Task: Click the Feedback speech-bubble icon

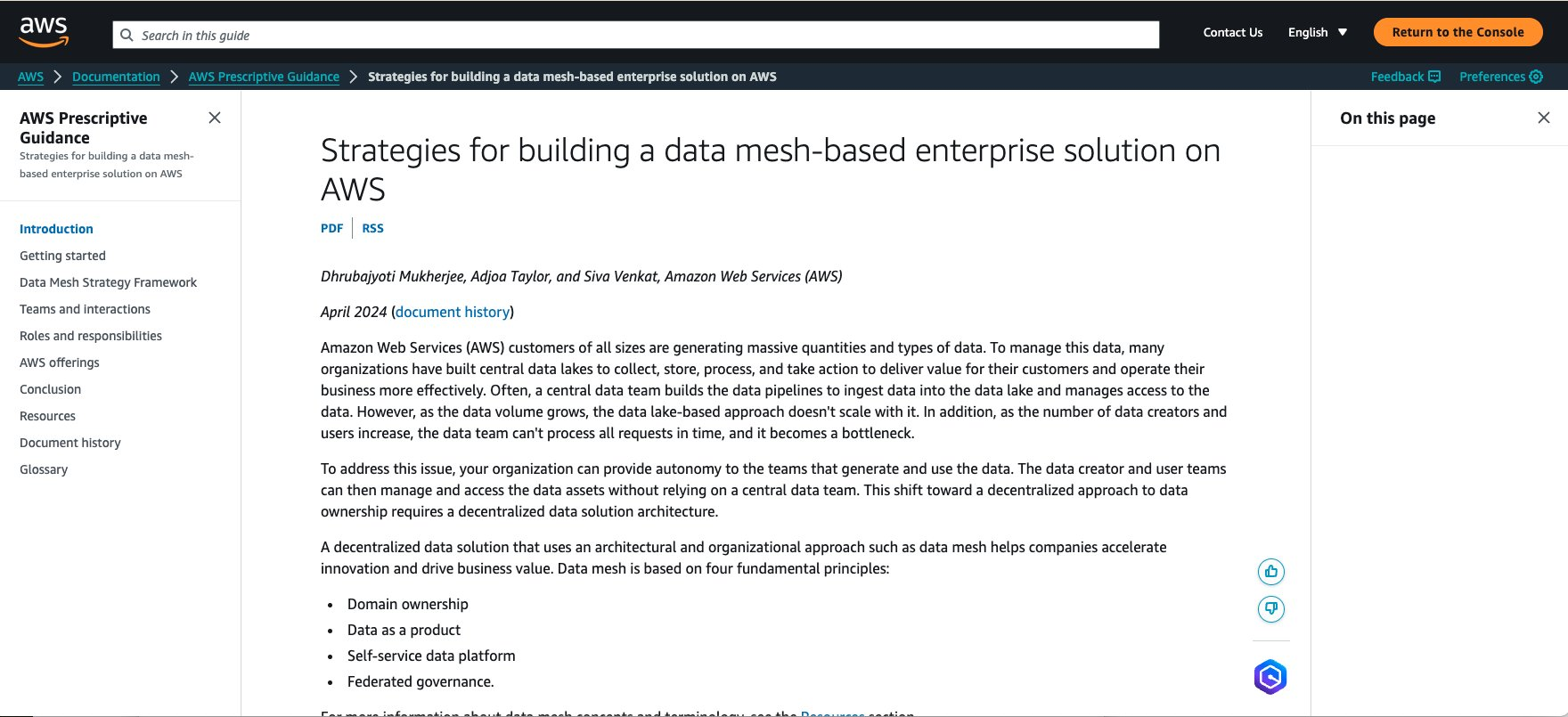Action: point(1433,77)
